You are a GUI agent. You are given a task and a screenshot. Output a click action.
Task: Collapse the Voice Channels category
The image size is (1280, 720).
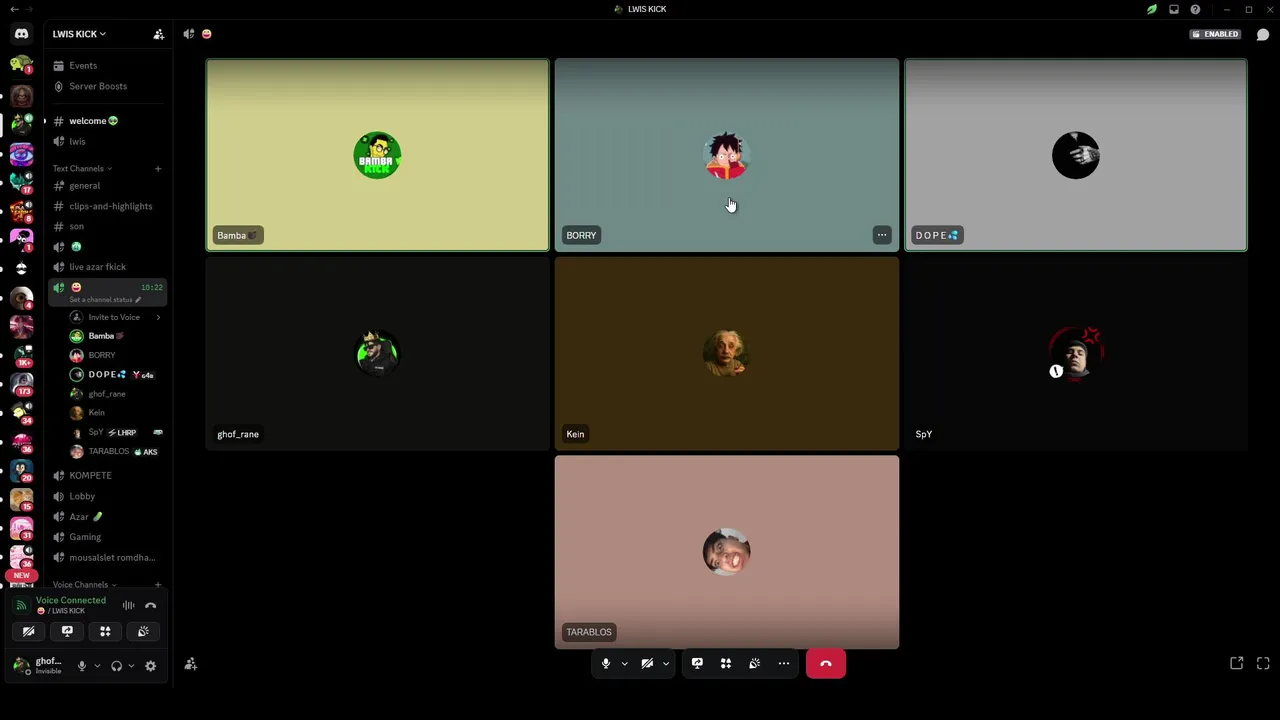pos(84,584)
